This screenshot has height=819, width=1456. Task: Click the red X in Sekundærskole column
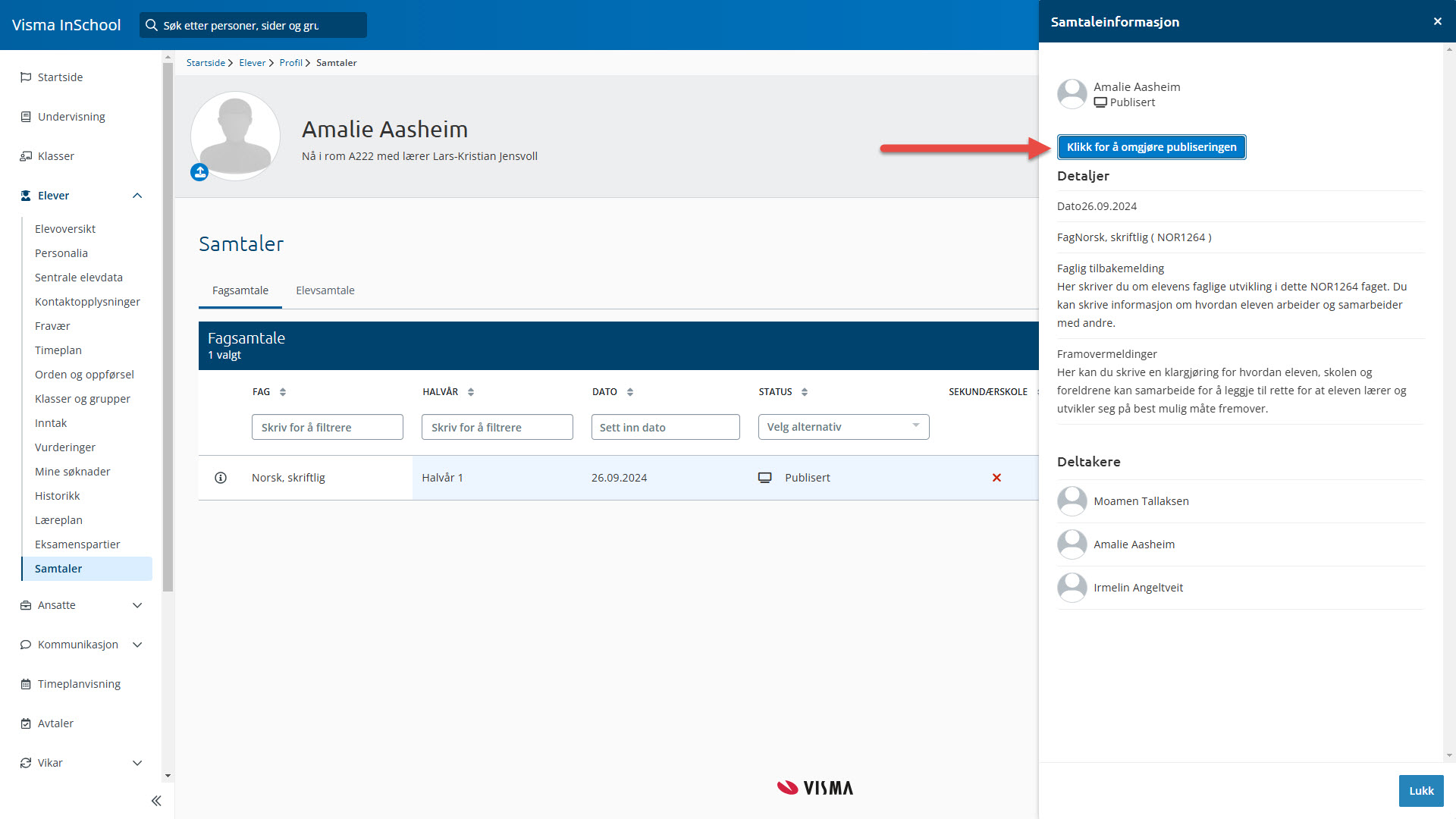pyautogui.click(x=996, y=478)
